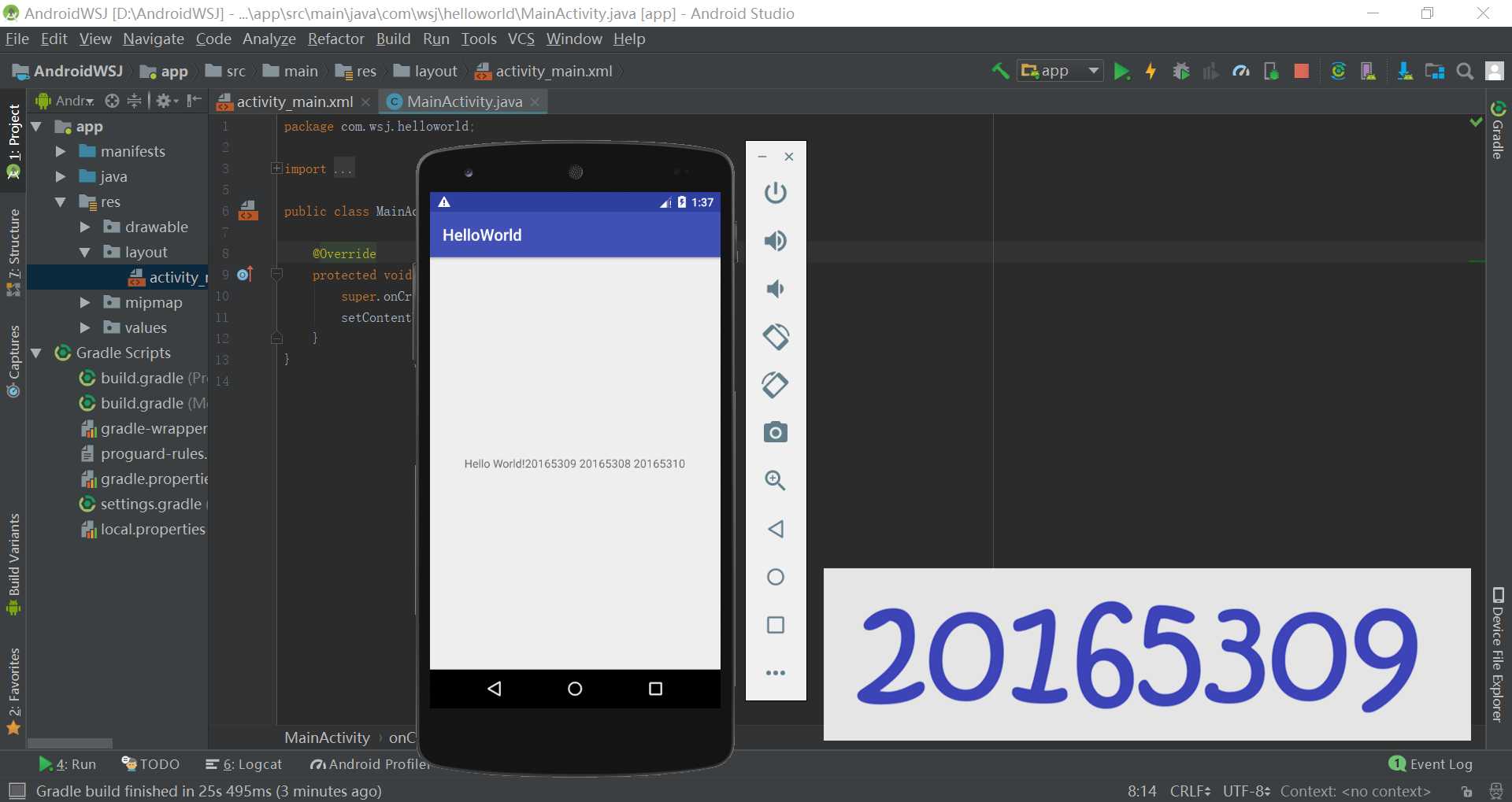Raise emulator volume with speaker icon

pyautogui.click(x=776, y=241)
